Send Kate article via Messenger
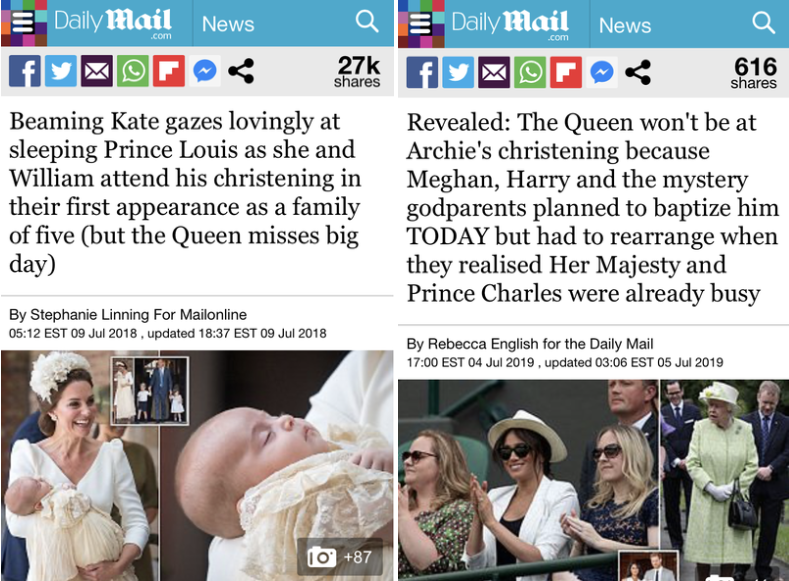Viewport: 789px width, 581px height. 205,71
